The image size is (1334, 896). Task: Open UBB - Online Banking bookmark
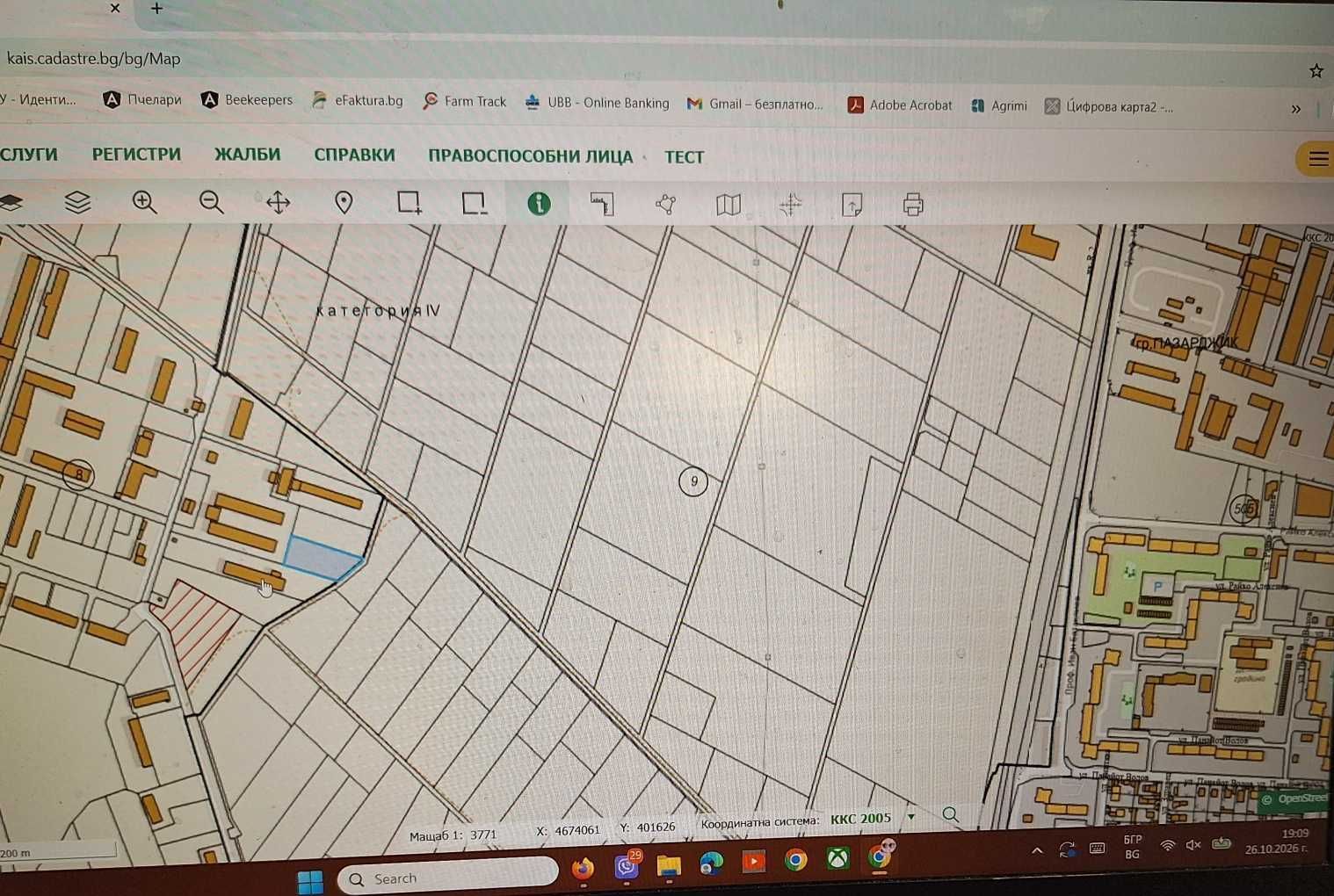coord(597,103)
